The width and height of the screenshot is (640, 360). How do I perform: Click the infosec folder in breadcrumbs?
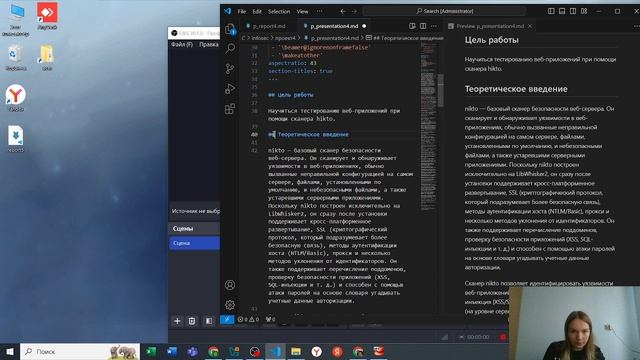[260, 38]
